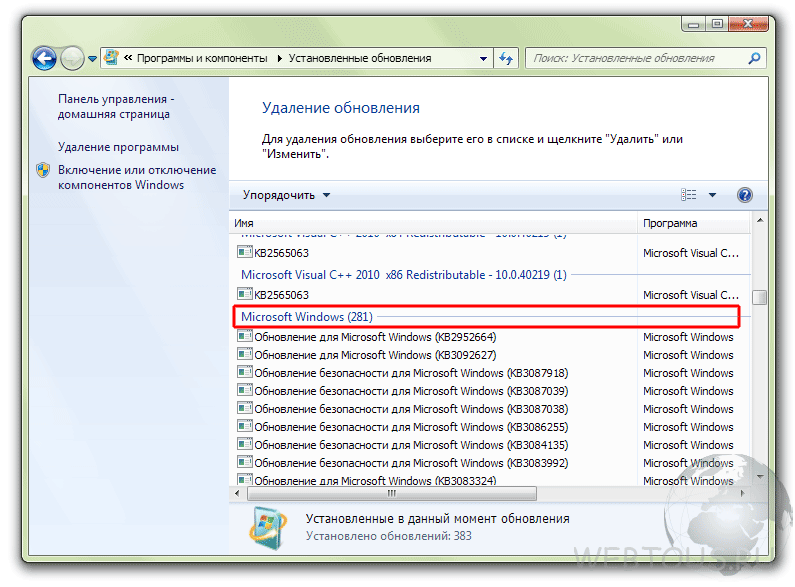This screenshot has height=587, width=795.
Task: Open Help with the question mark icon
Action: [744, 195]
